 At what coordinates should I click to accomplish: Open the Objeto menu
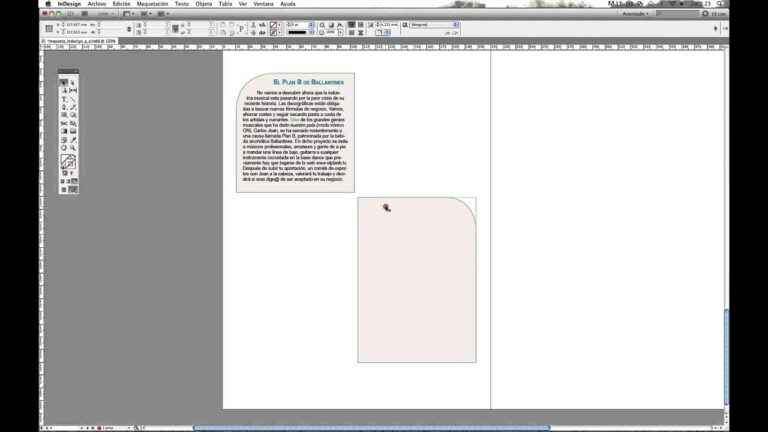tap(204, 4)
